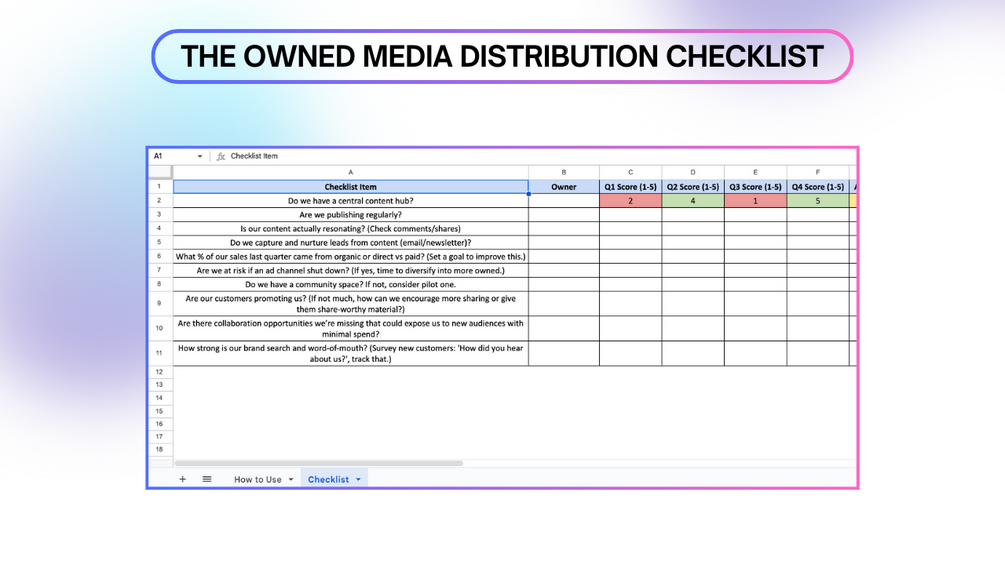Click column D header
1005x565 pixels.
[x=693, y=172]
